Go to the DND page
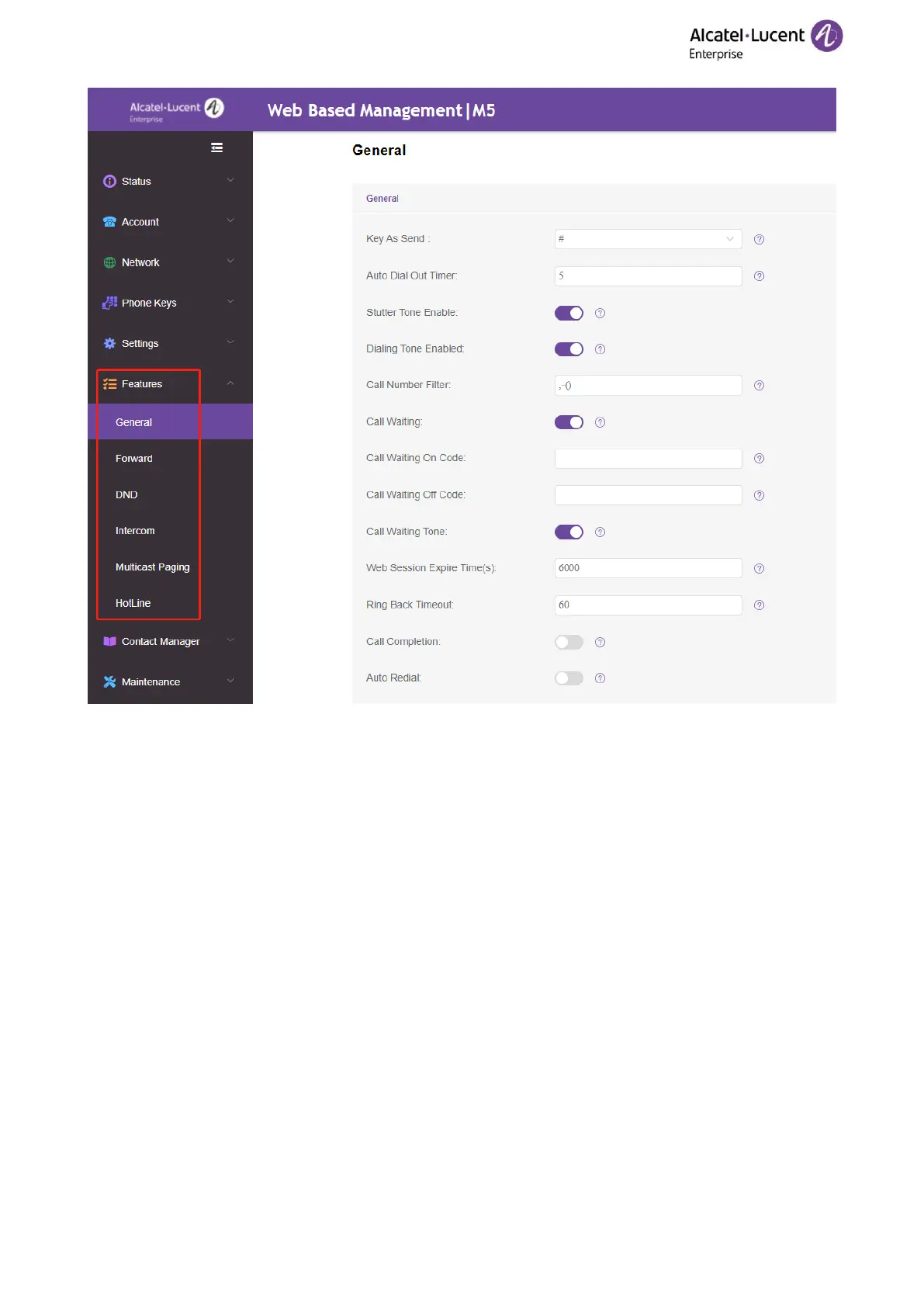Screen dimensions: 924x1307 pos(126,495)
